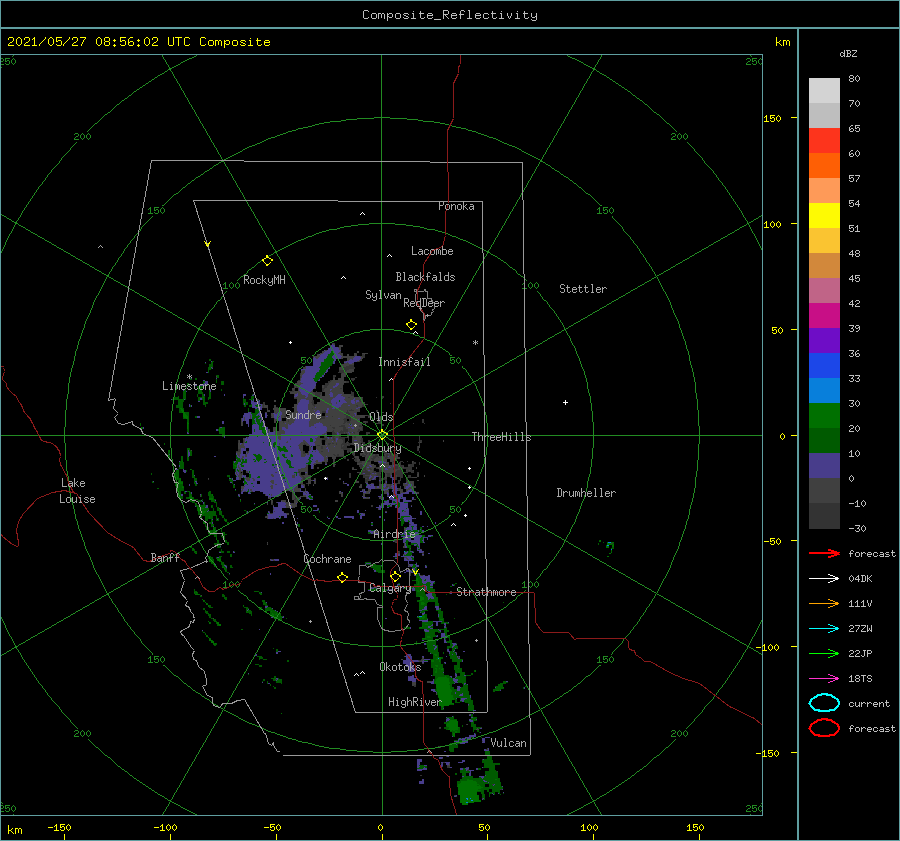Click the Calgary city label

pyautogui.click(x=390, y=588)
